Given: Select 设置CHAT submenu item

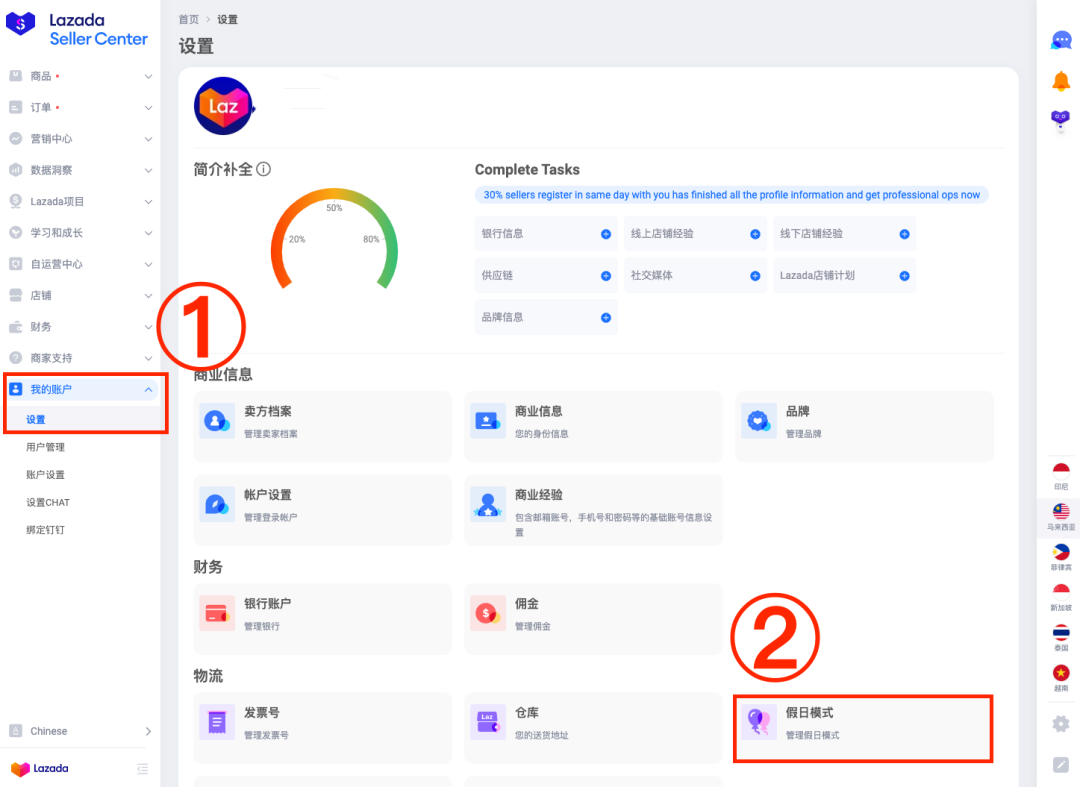Looking at the screenshot, I should [48, 502].
